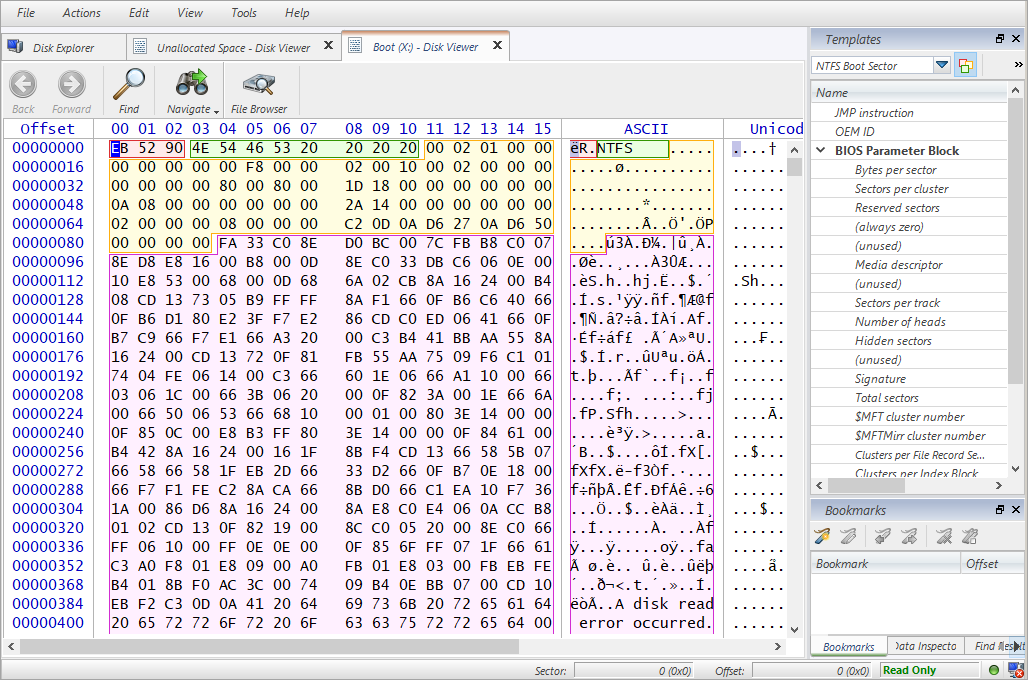Switch to Unallocated Space - Disk Viewer tab

(233, 48)
